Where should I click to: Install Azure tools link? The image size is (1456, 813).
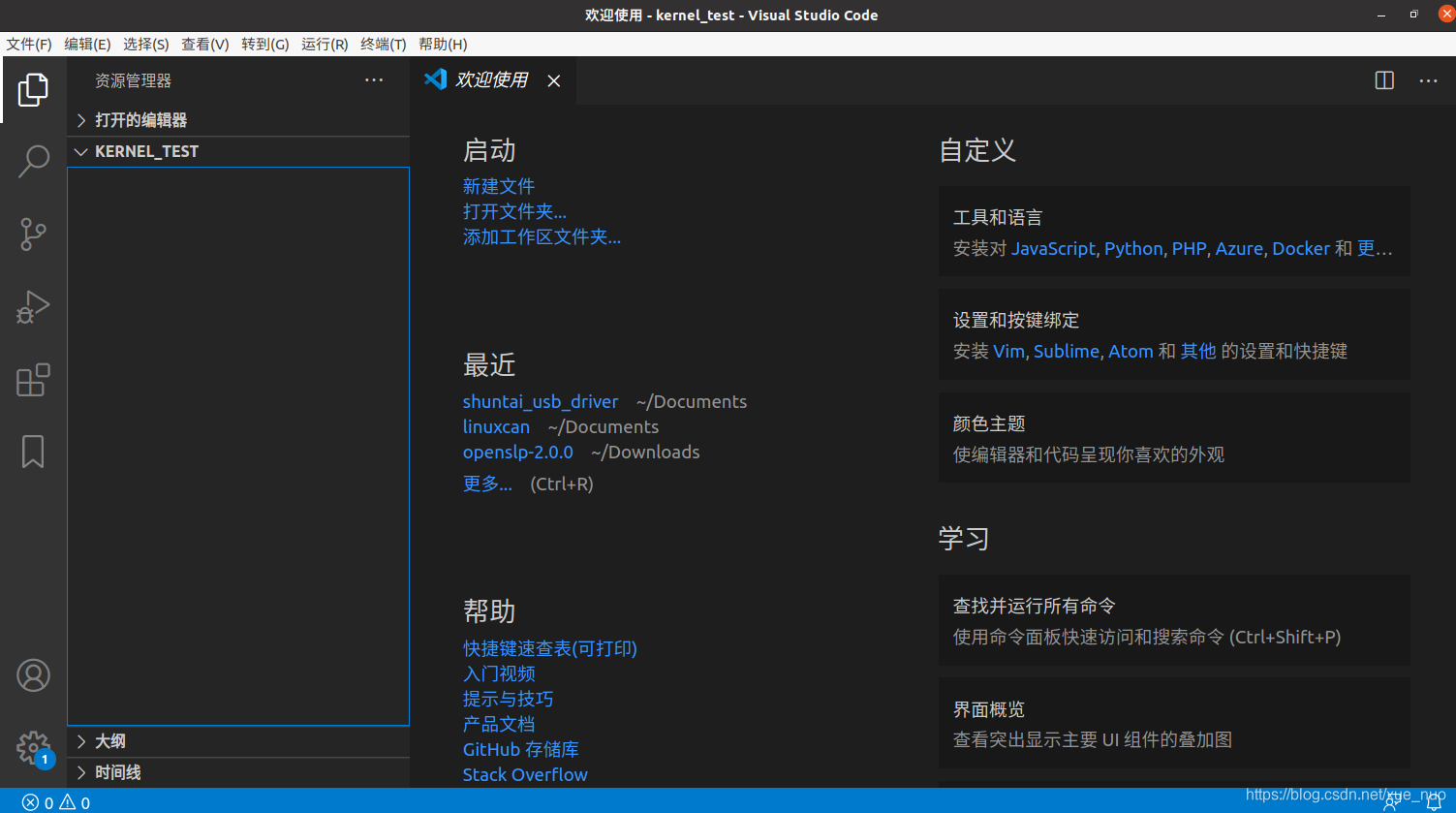[x=1239, y=248]
